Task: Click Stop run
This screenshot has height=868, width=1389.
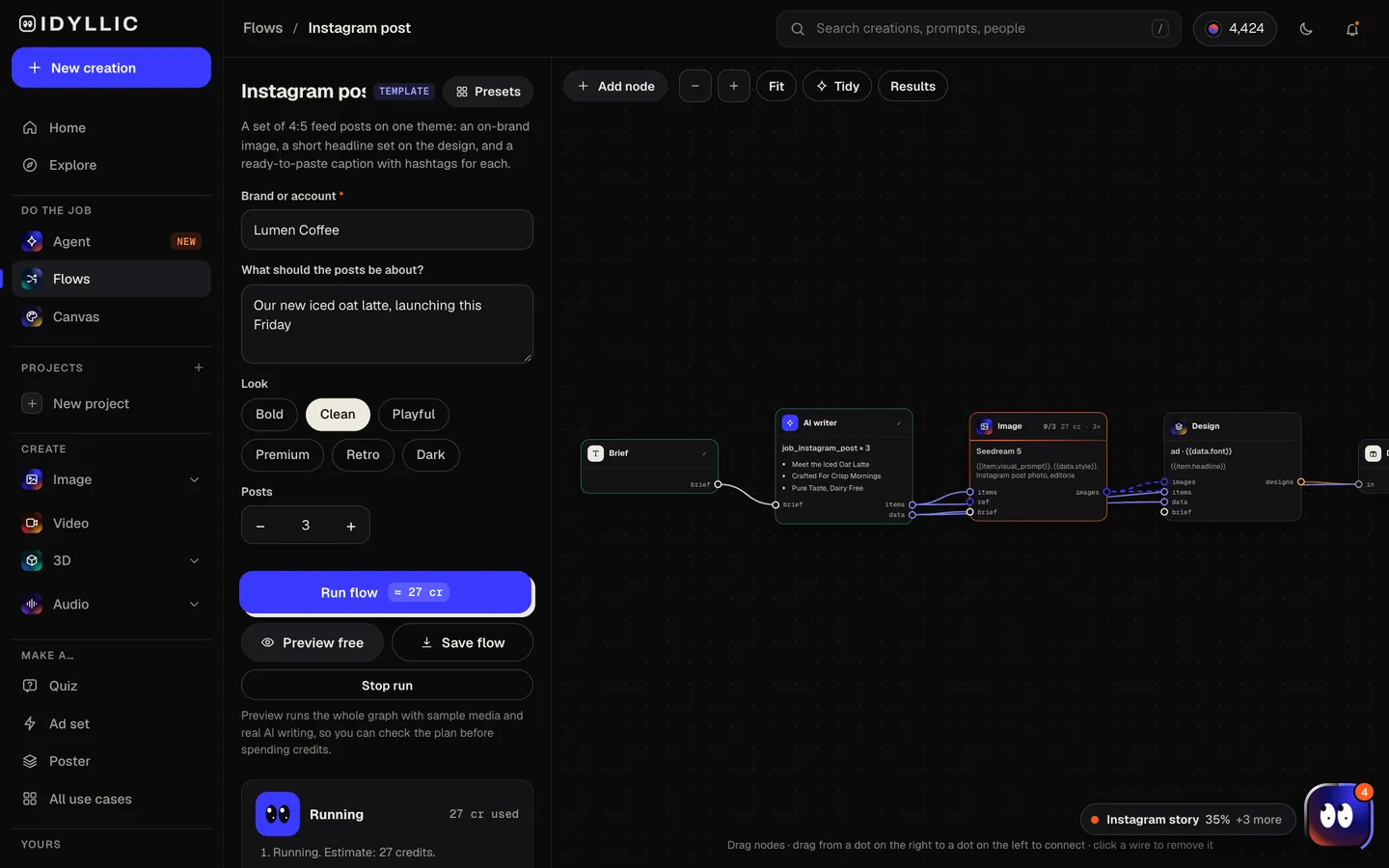Action: click(387, 685)
